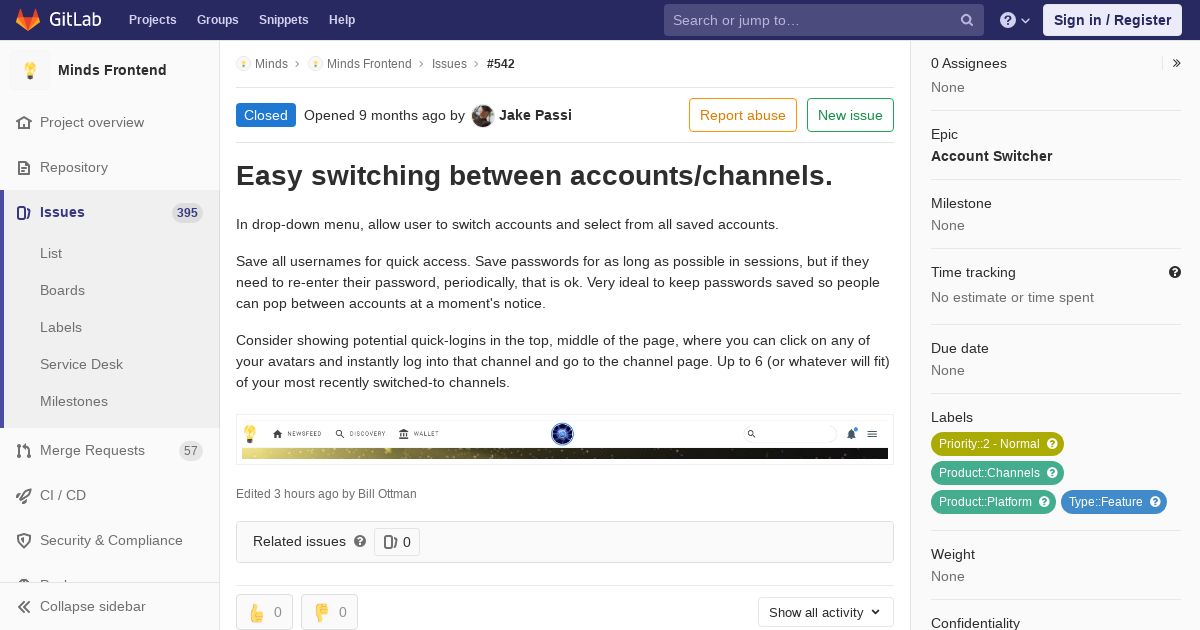
Task: Open the Snippets menu item
Action: pos(283,20)
